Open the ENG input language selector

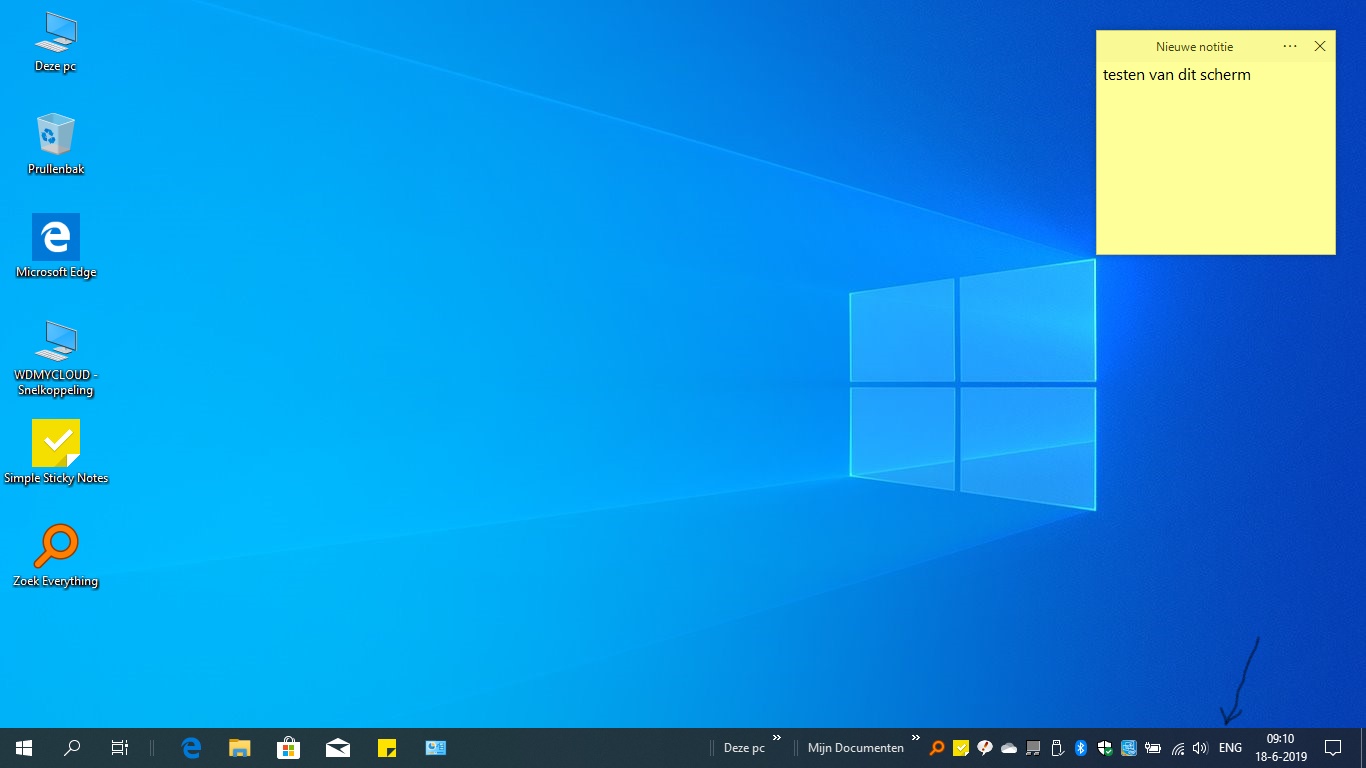point(1230,748)
